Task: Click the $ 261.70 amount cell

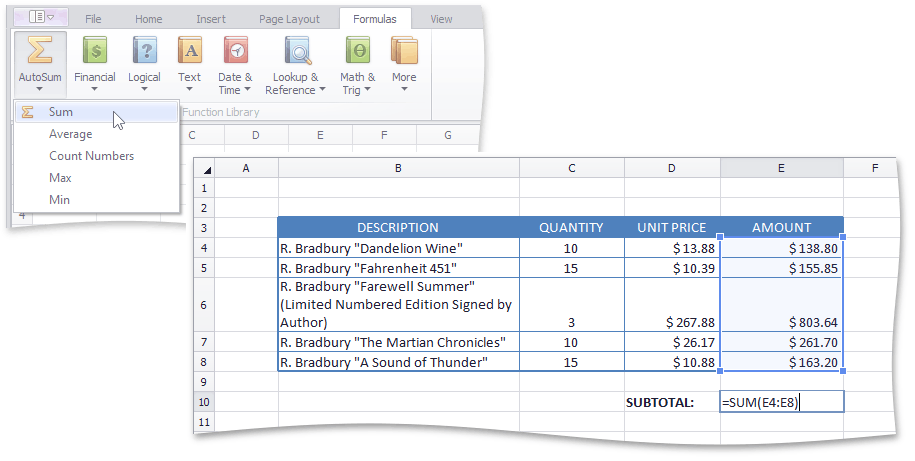Action: [x=782, y=342]
